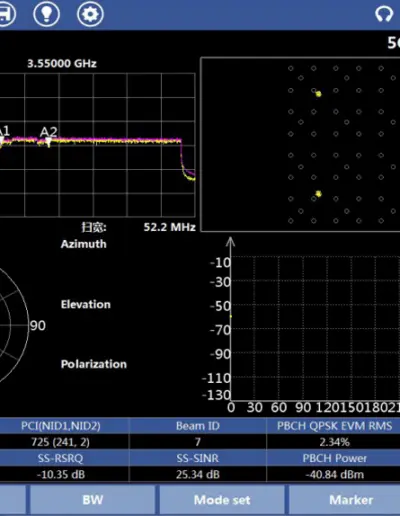400x516 pixels.
Task: Select the Polarization label
Action: 94,364
